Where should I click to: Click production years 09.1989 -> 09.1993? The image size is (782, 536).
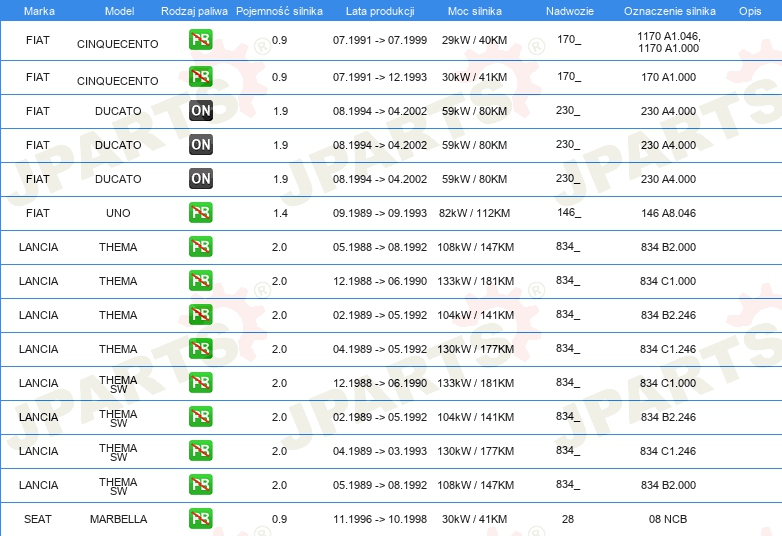[380, 213]
